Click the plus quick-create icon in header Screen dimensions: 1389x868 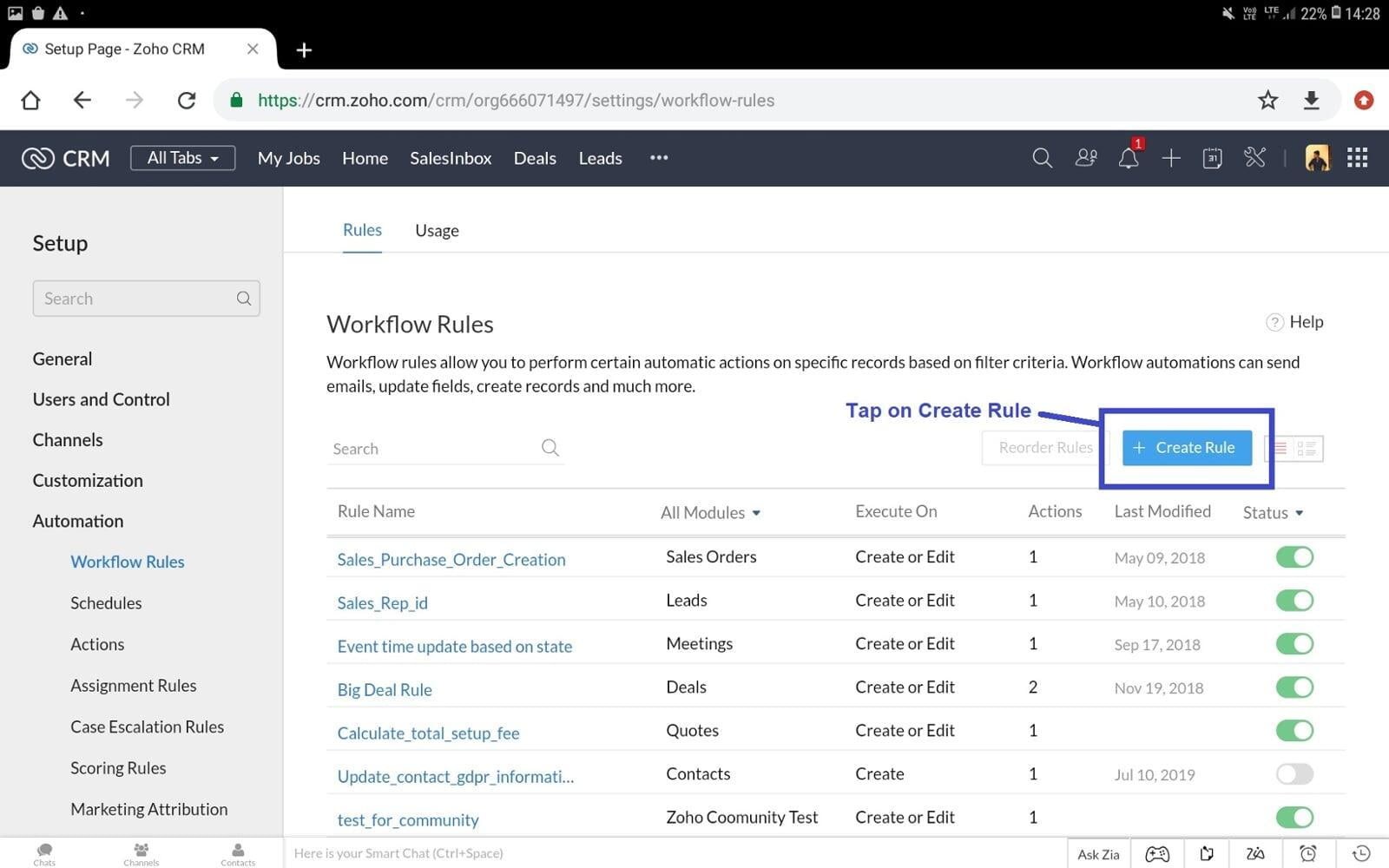1171,158
